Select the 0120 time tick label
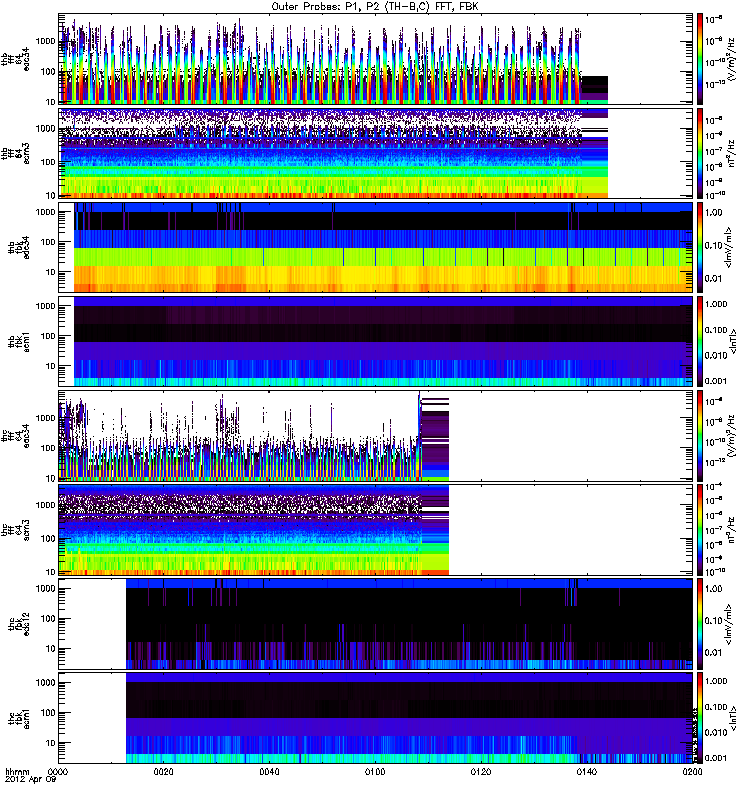 pos(481,772)
